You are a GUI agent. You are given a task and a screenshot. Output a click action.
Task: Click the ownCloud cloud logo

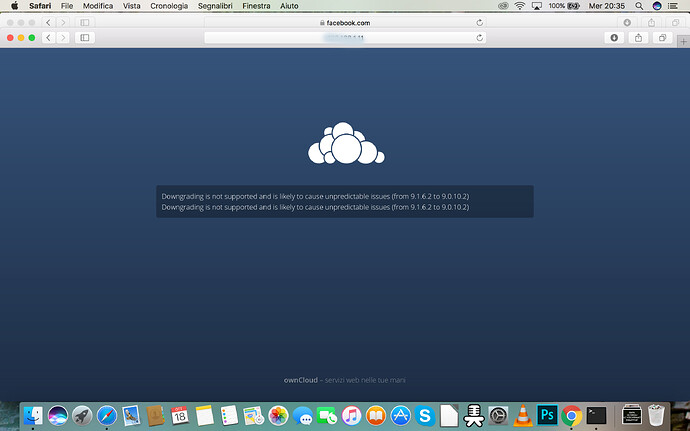(346, 143)
